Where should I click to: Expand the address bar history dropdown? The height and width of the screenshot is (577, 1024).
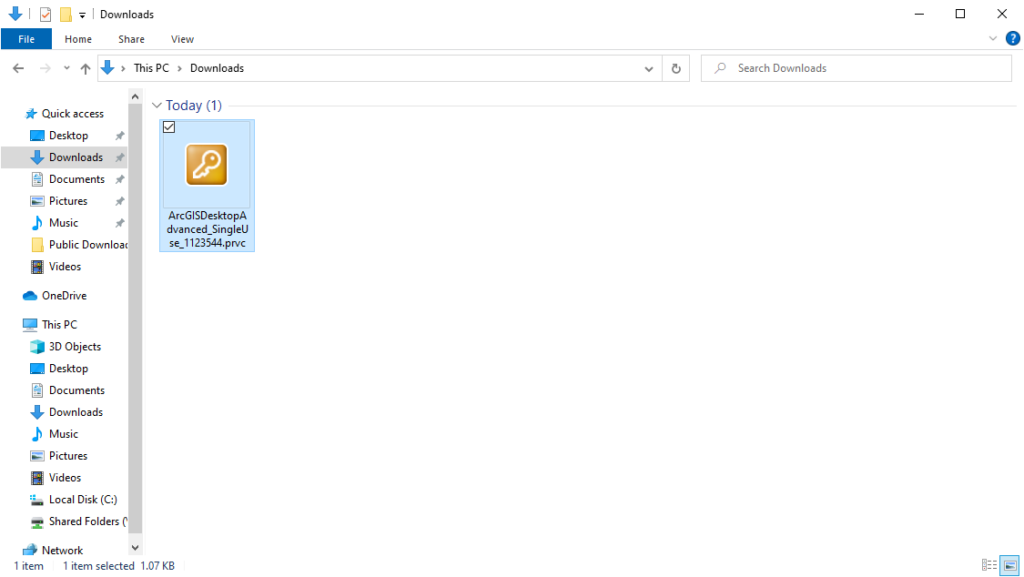coord(648,69)
